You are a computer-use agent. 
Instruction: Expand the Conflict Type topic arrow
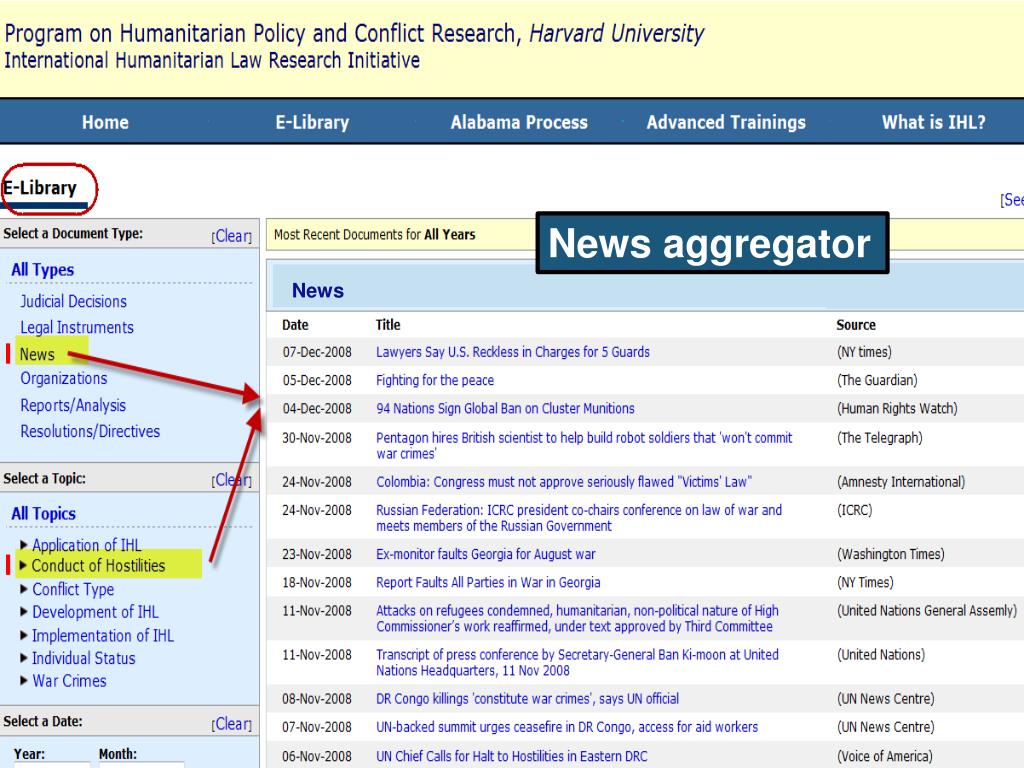click(x=24, y=590)
